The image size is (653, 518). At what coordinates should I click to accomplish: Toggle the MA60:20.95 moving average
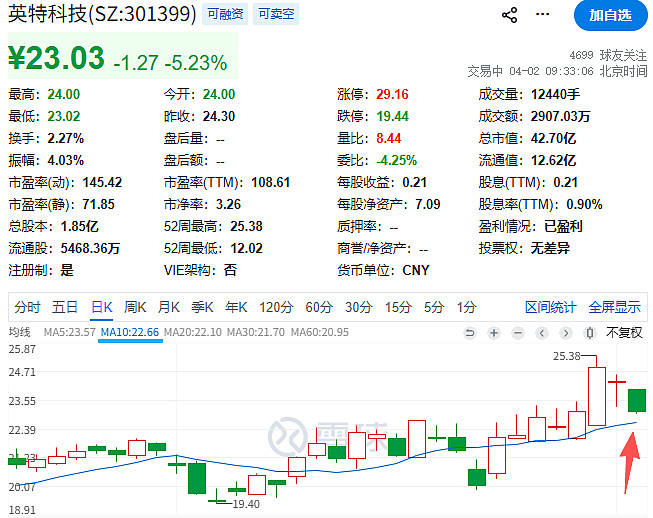[319, 332]
